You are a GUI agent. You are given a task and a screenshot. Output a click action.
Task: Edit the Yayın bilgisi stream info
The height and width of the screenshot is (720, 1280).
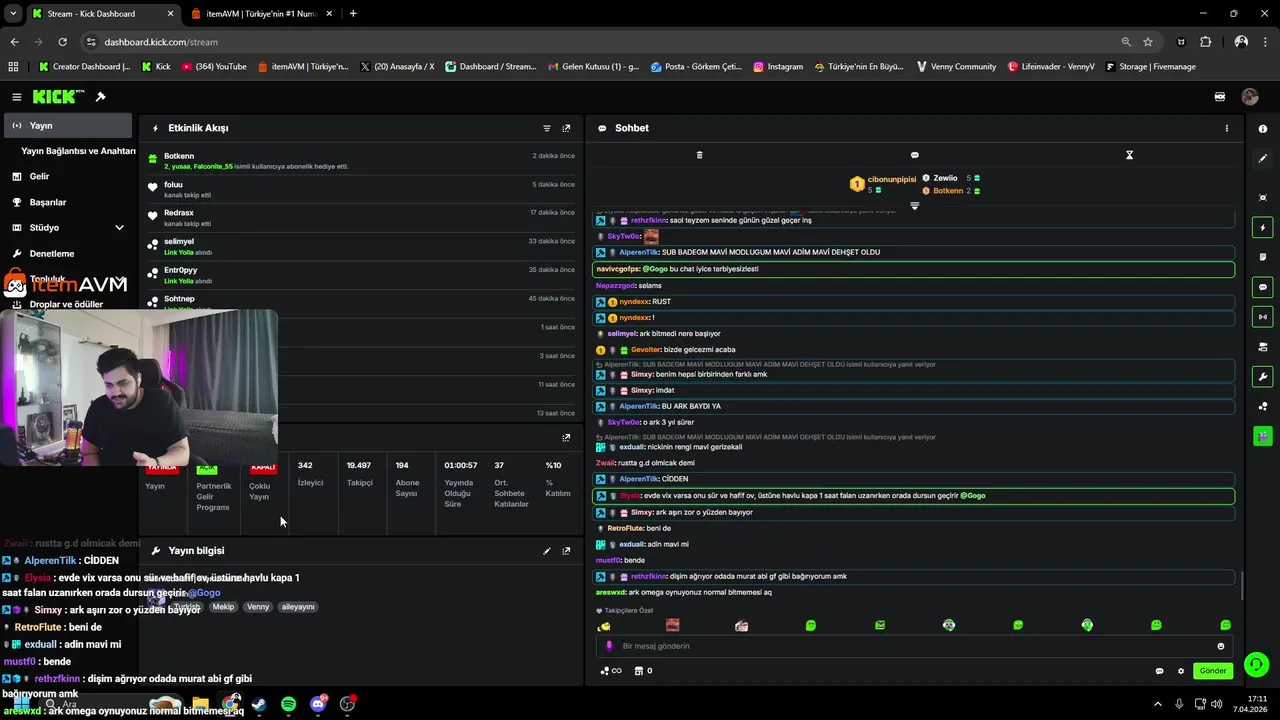pos(547,551)
